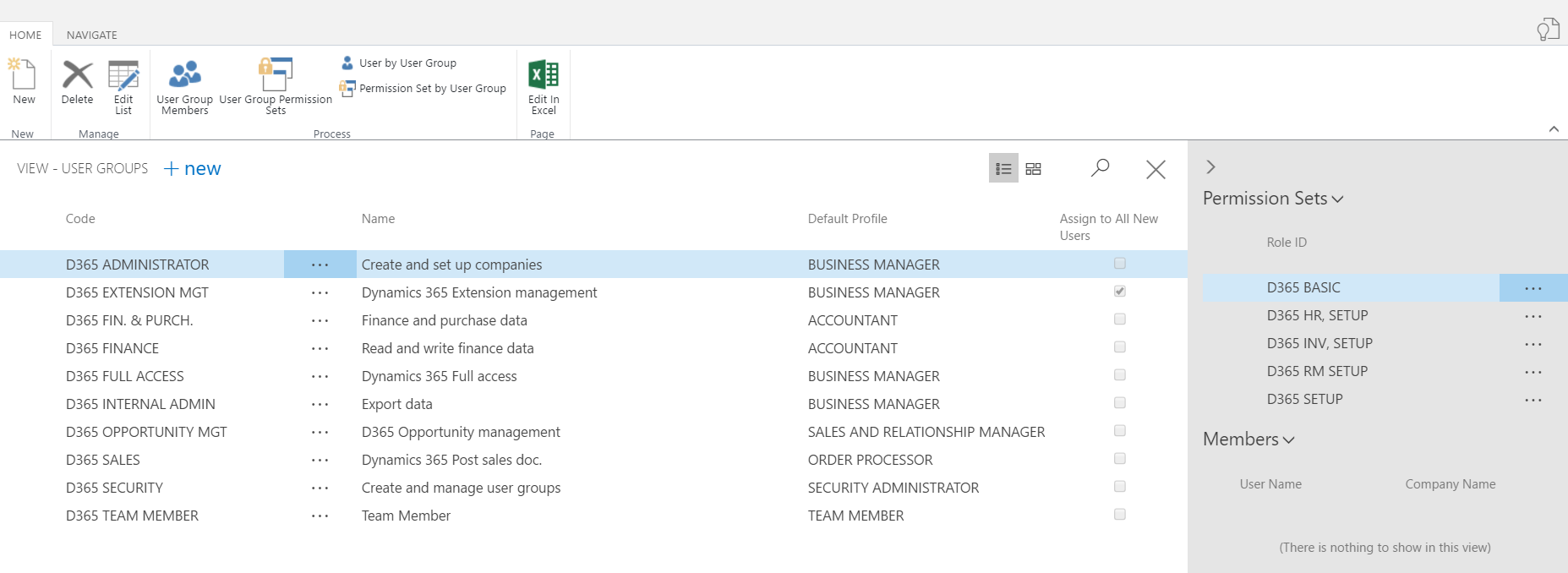Open row menu for D365 OPPORTUNITY MGT
The height and width of the screenshot is (573, 1568).
(x=320, y=432)
